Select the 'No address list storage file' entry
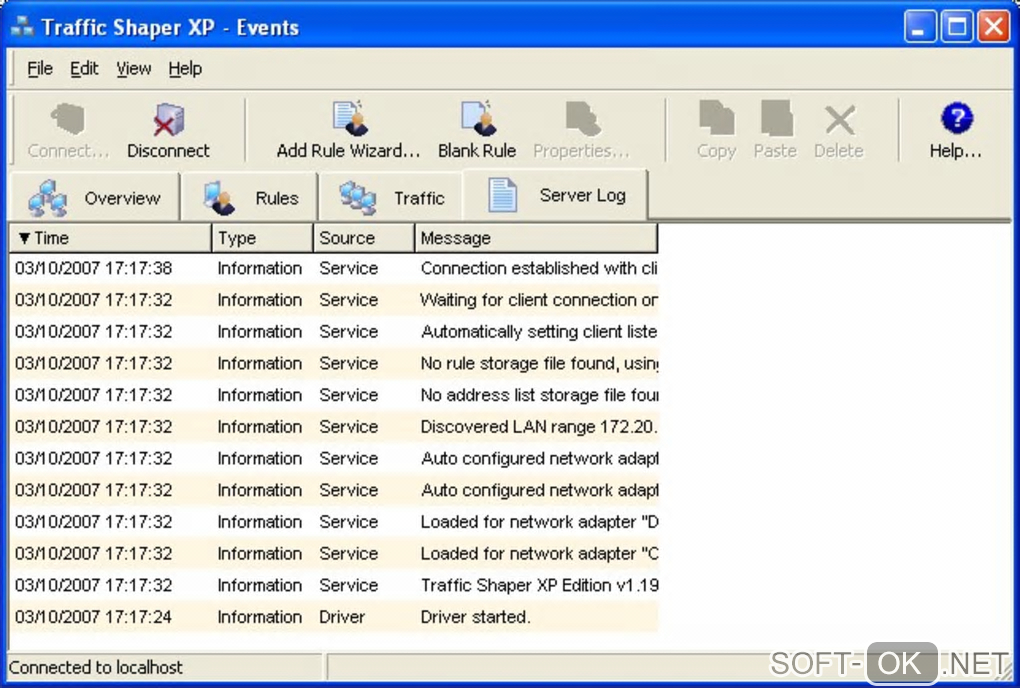Viewport: 1020px width, 688px height. pos(334,395)
